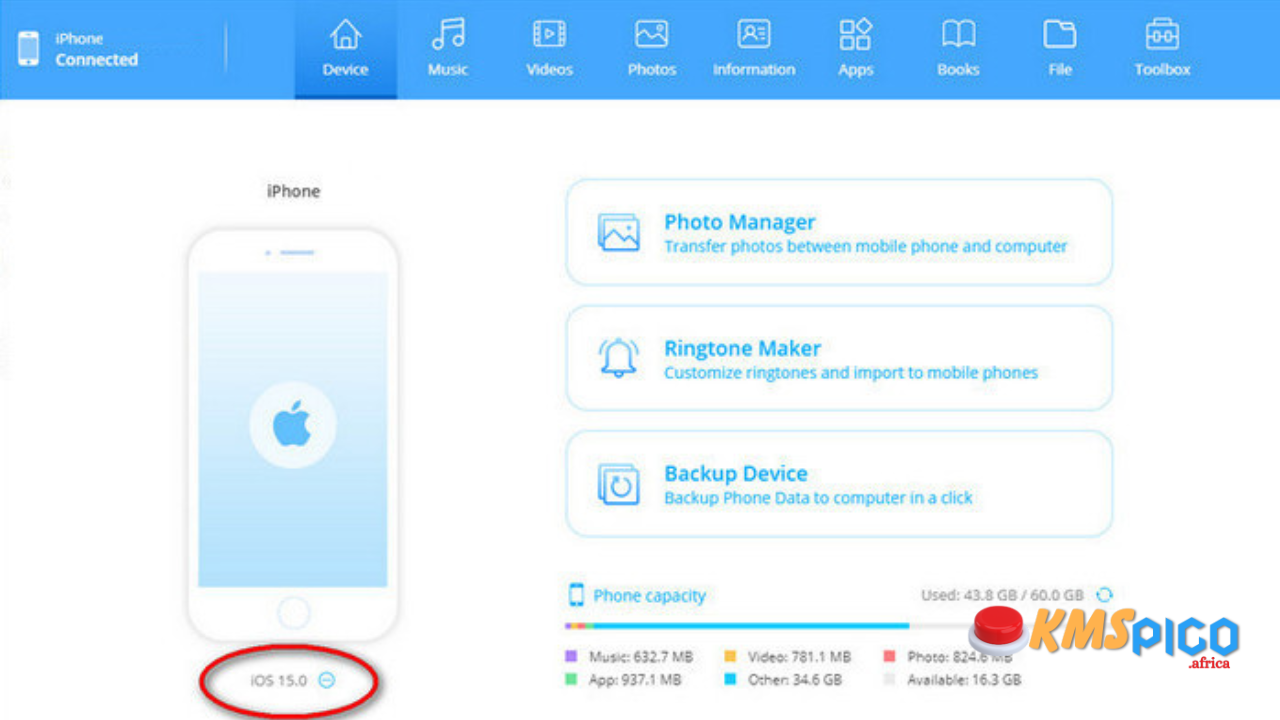This screenshot has height=720, width=1280.
Task: Click the iPhone preview screen
Action: pyautogui.click(x=293, y=428)
